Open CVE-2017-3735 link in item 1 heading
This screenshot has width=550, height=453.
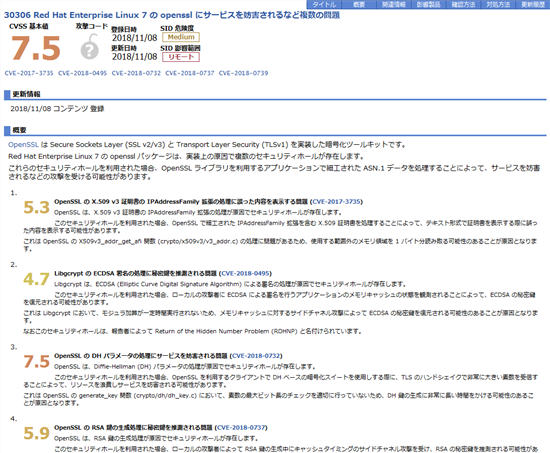[336, 201]
